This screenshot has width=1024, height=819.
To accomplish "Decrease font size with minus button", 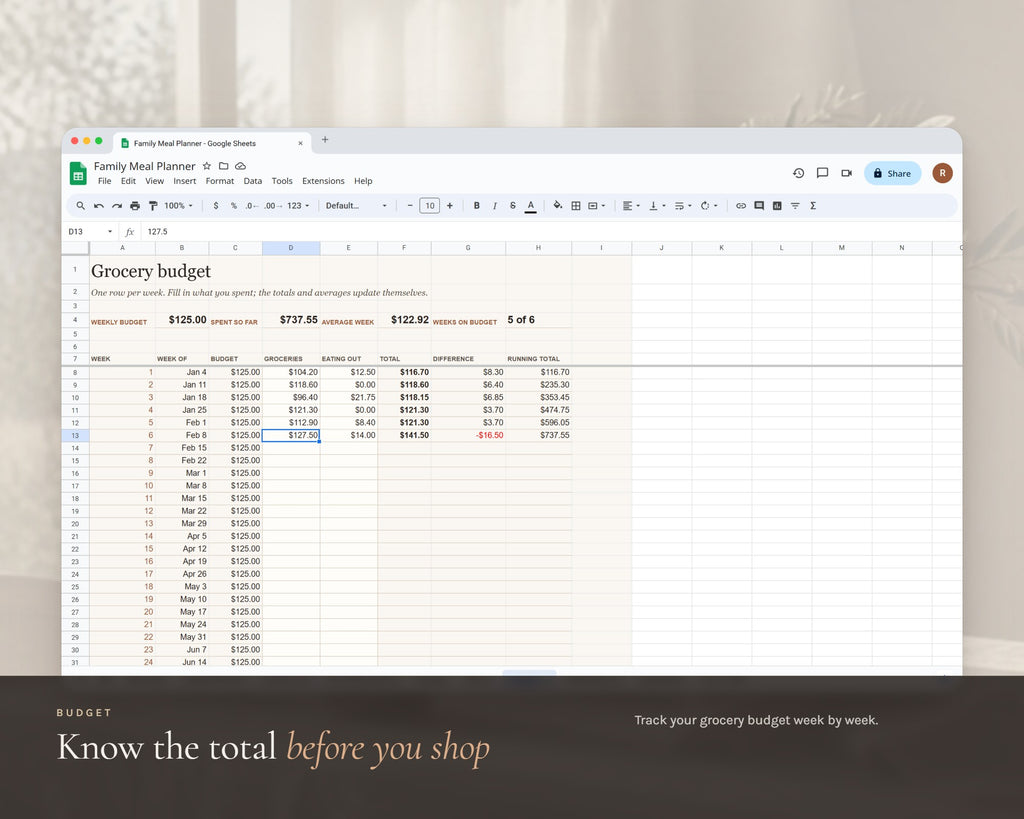I will pos(409,206).
